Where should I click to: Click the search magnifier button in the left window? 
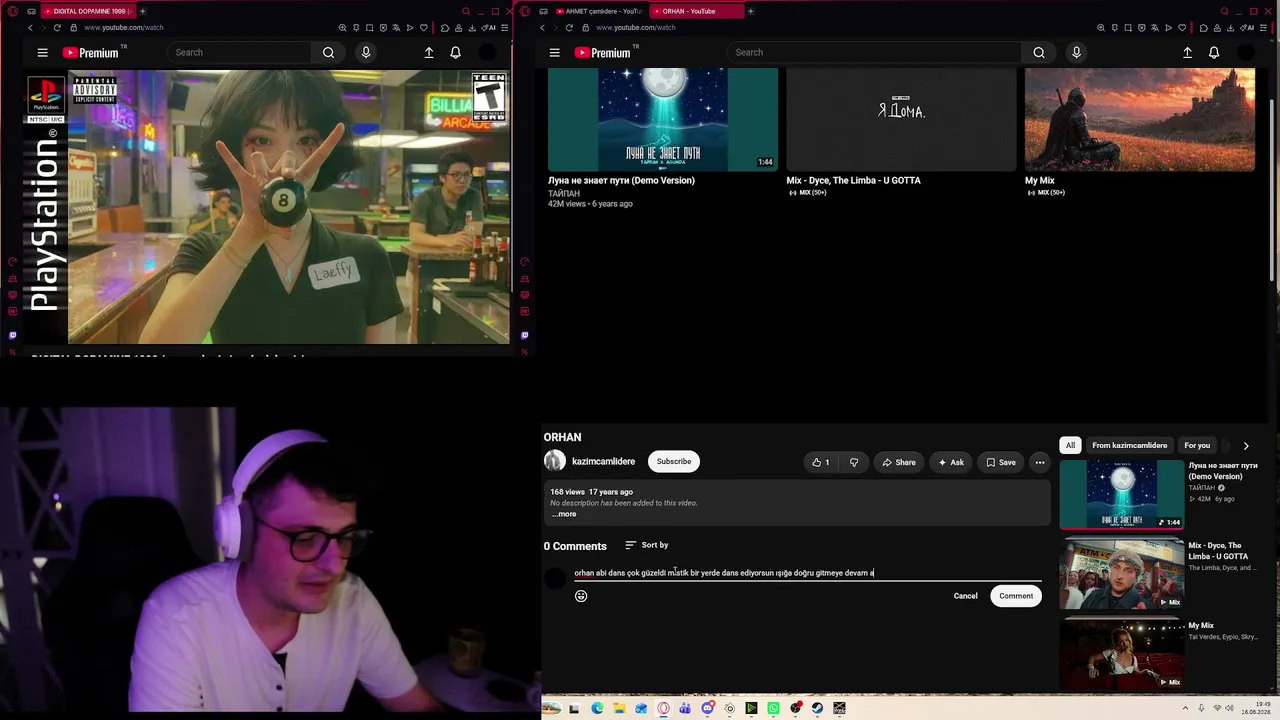coord(328,53)
